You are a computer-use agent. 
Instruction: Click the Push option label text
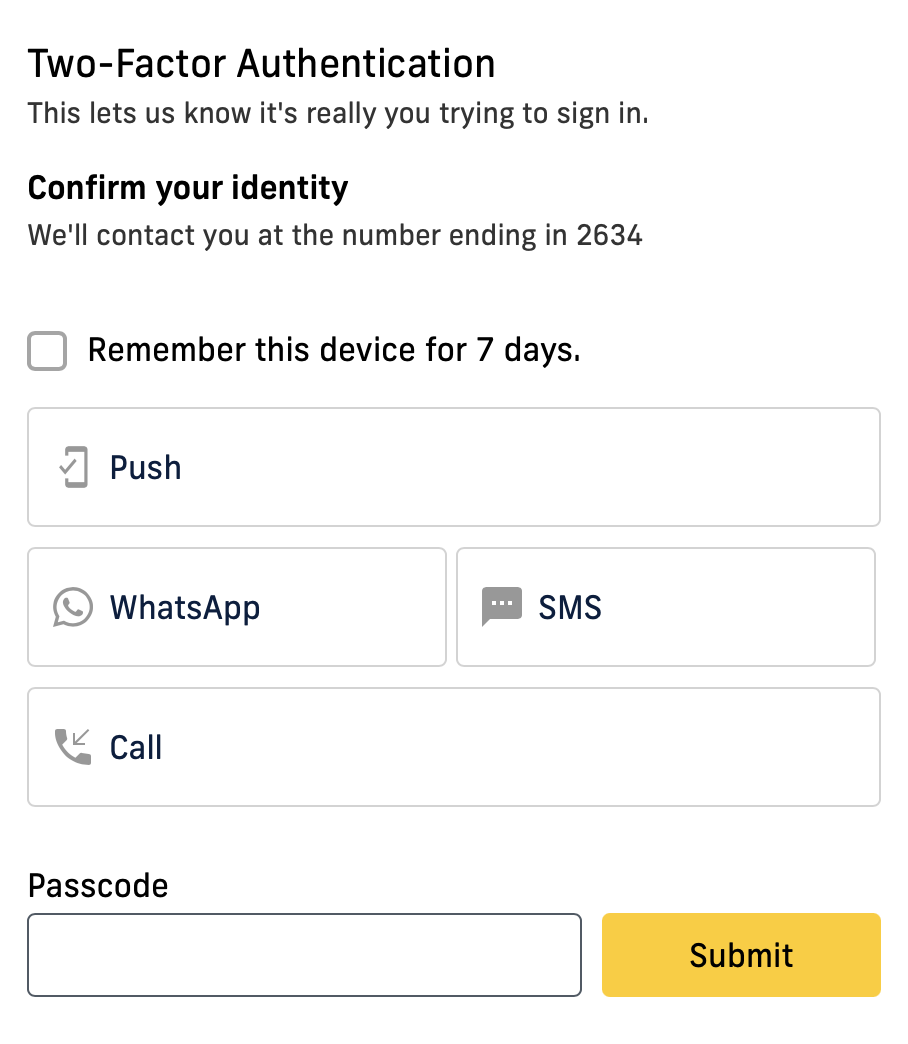[145, 466]
